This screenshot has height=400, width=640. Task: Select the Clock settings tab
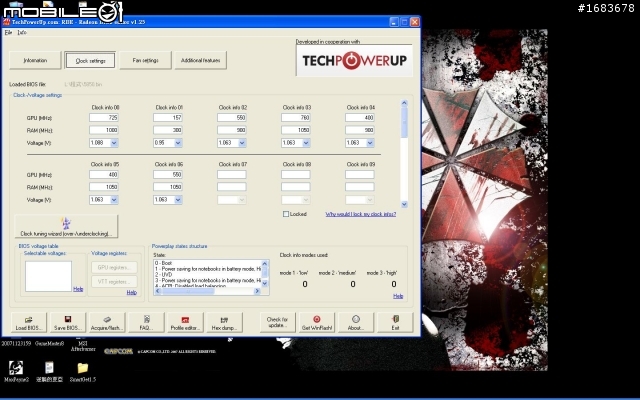[x=90, y=60]
